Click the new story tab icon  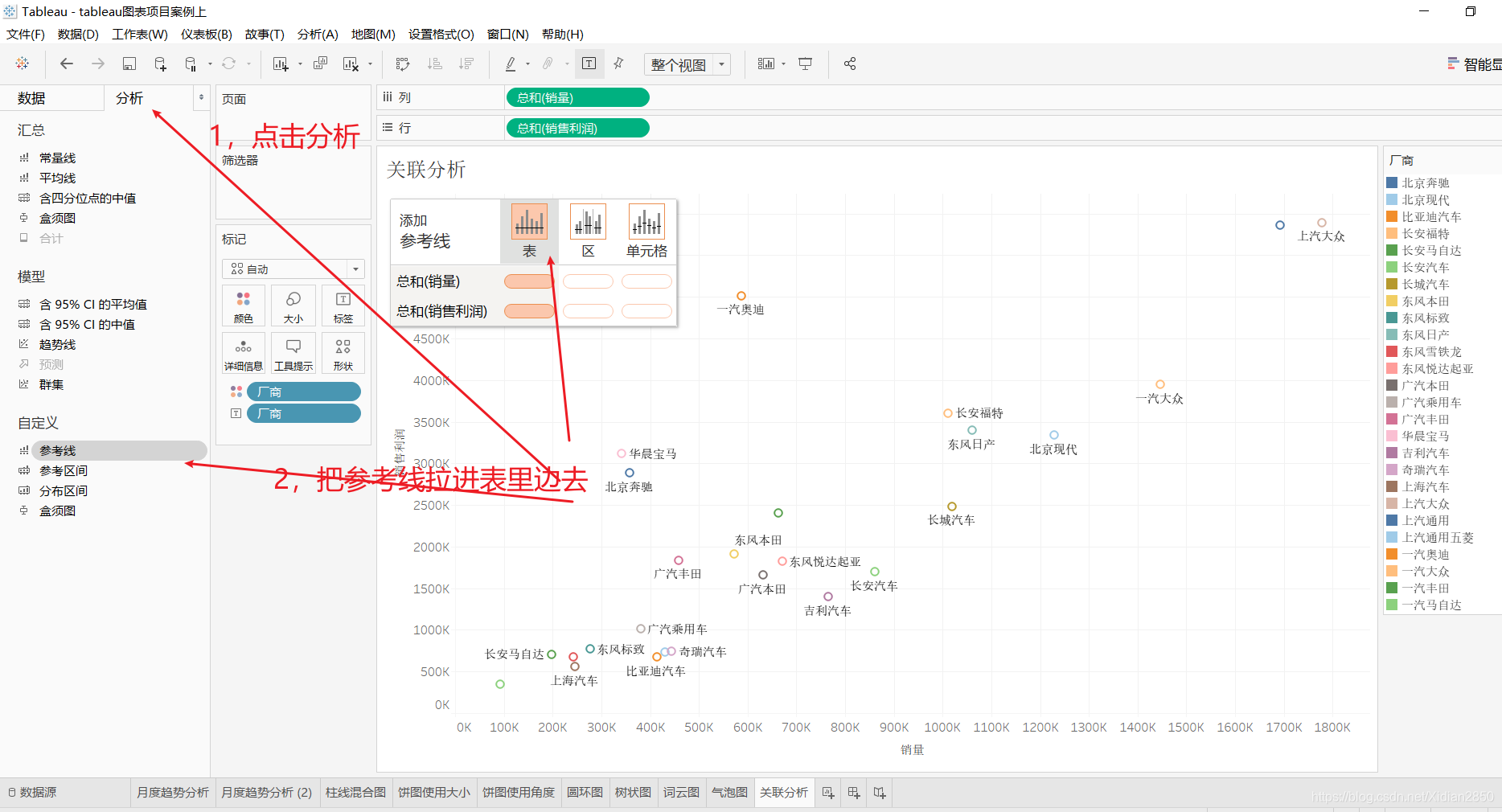pos(880,793)
